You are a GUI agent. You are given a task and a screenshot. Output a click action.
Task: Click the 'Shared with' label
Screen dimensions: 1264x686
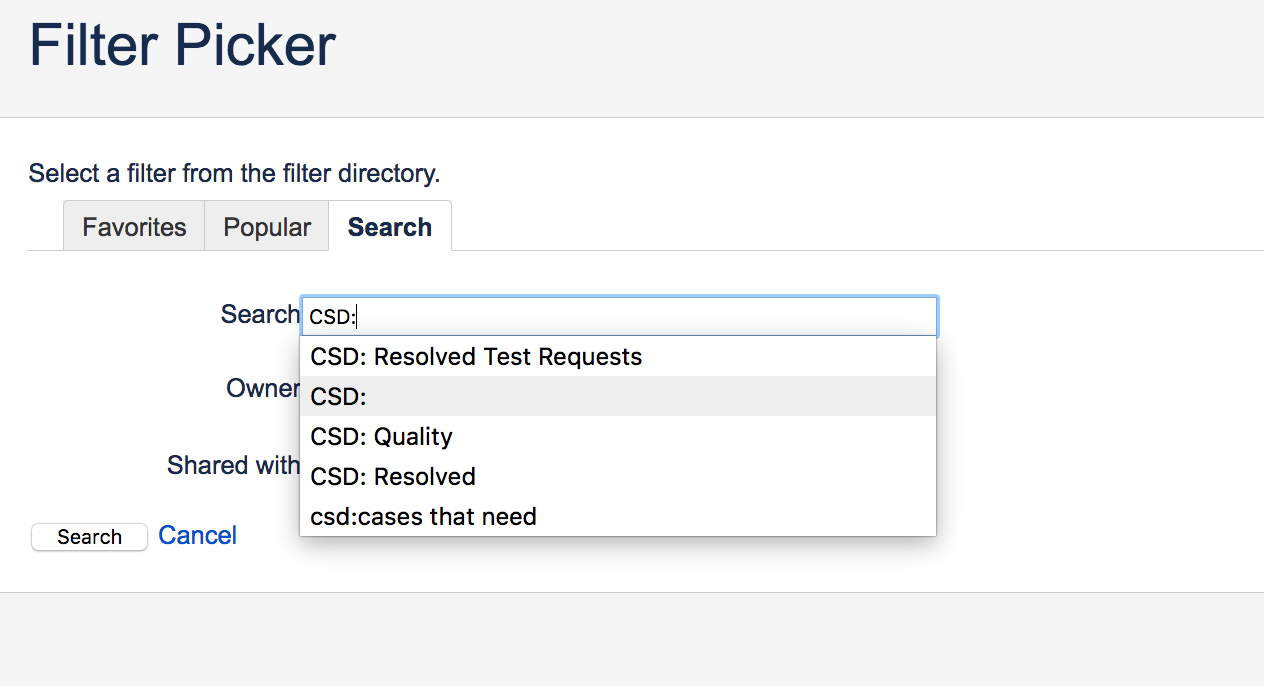233,465
